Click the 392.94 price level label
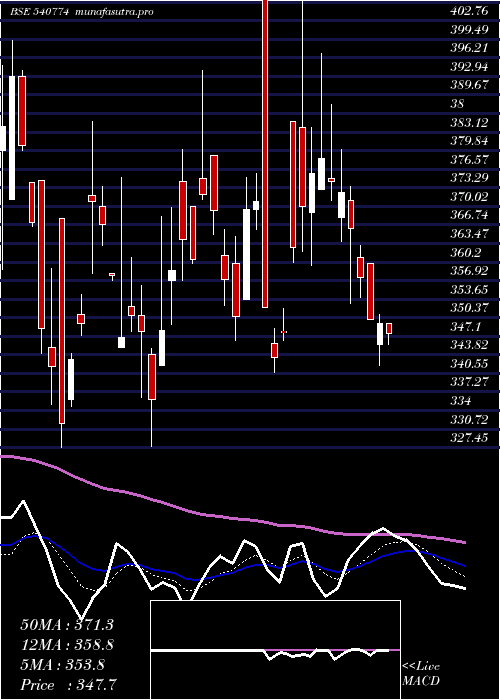This screenshot has width=500, height=700. pyautogui.click(x=469, y=67)
